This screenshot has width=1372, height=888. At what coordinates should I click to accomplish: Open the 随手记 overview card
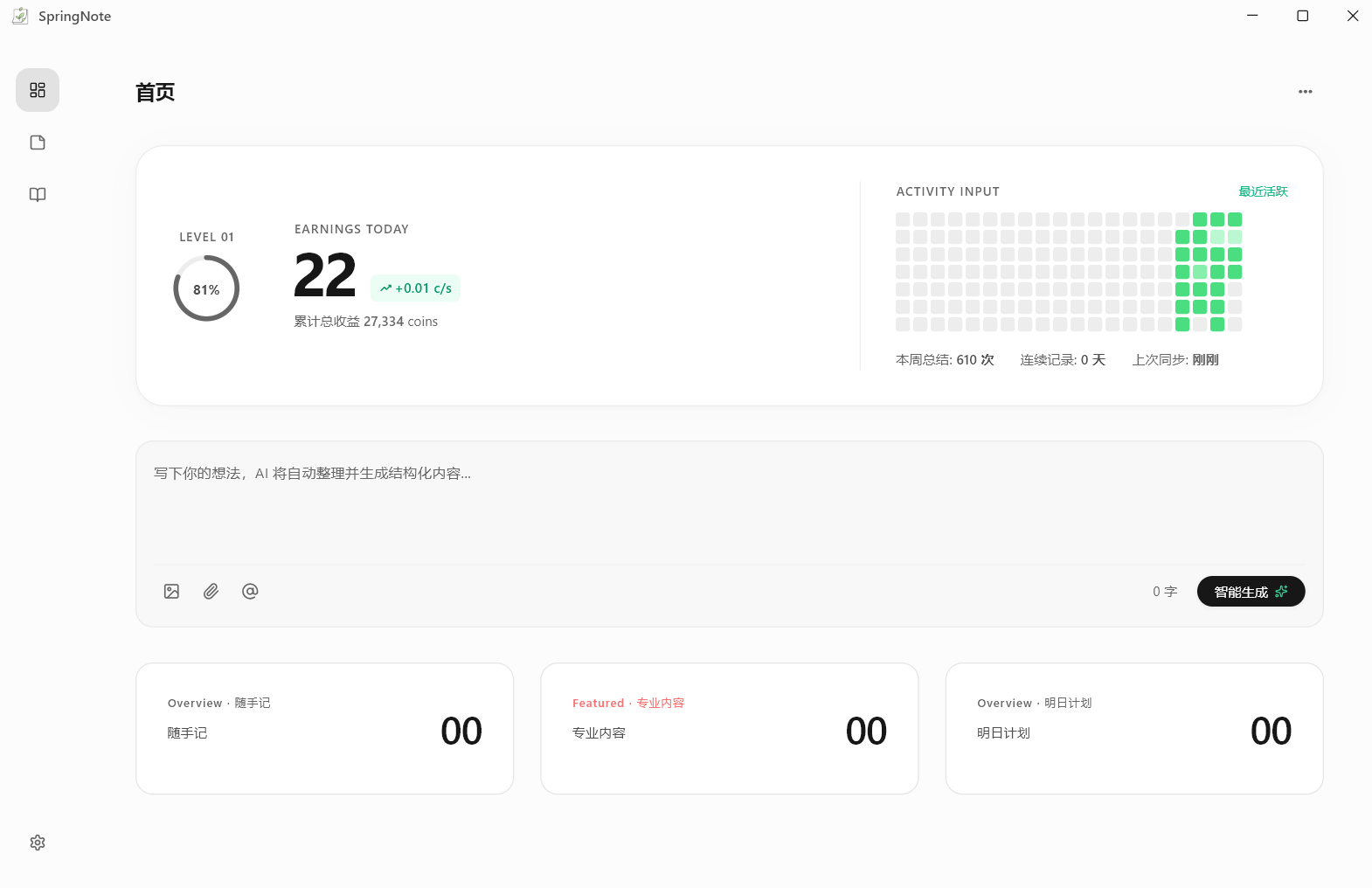(x=324, y=729)
